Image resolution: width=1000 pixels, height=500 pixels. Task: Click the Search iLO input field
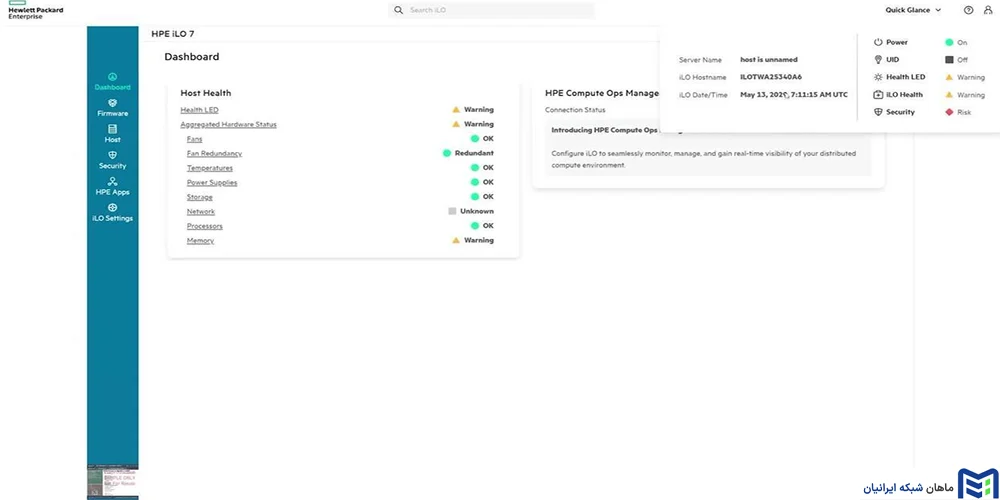click(x=491, y=10)
